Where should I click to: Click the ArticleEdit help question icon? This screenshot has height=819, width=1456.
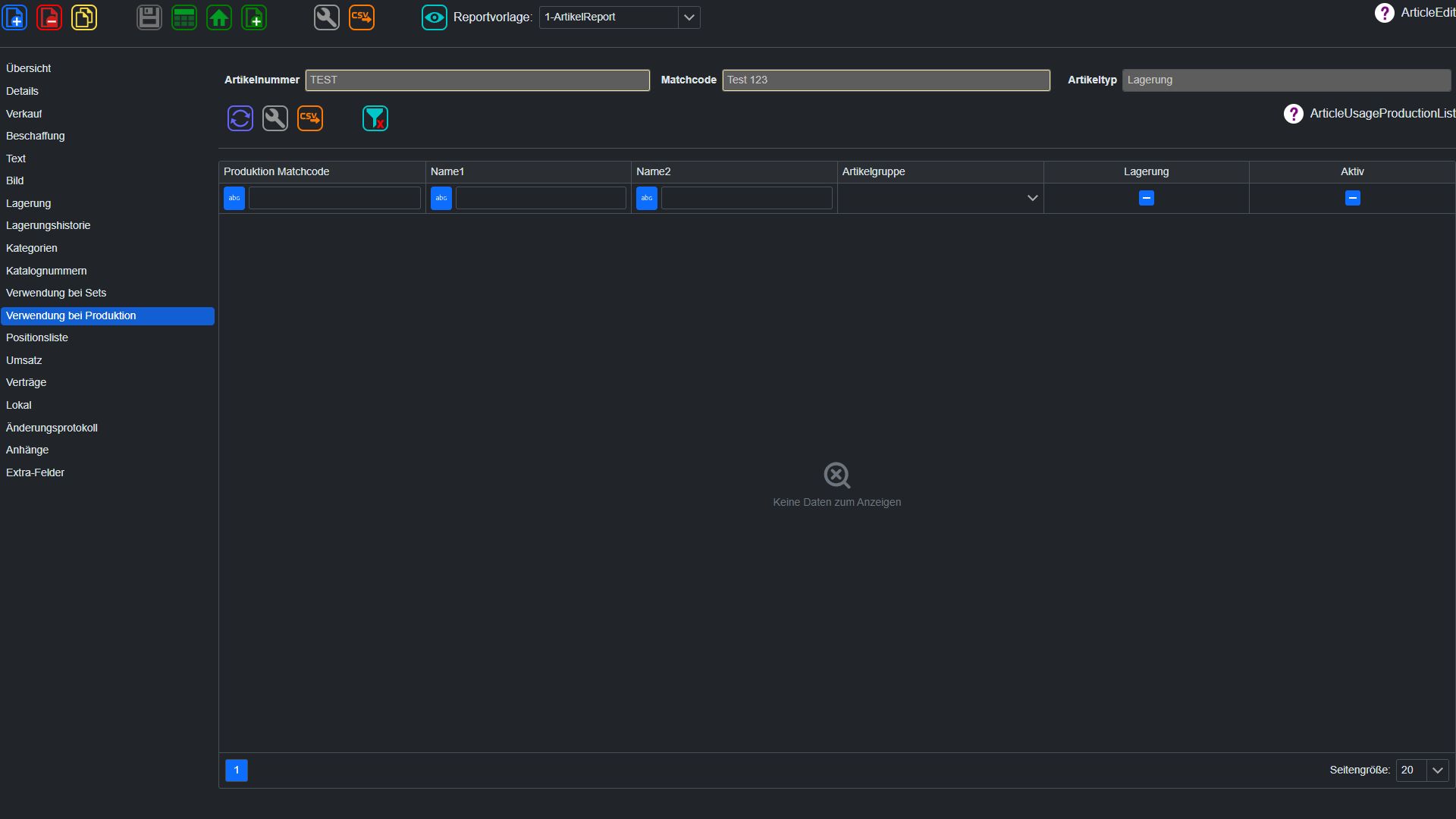pos(1384,13)
